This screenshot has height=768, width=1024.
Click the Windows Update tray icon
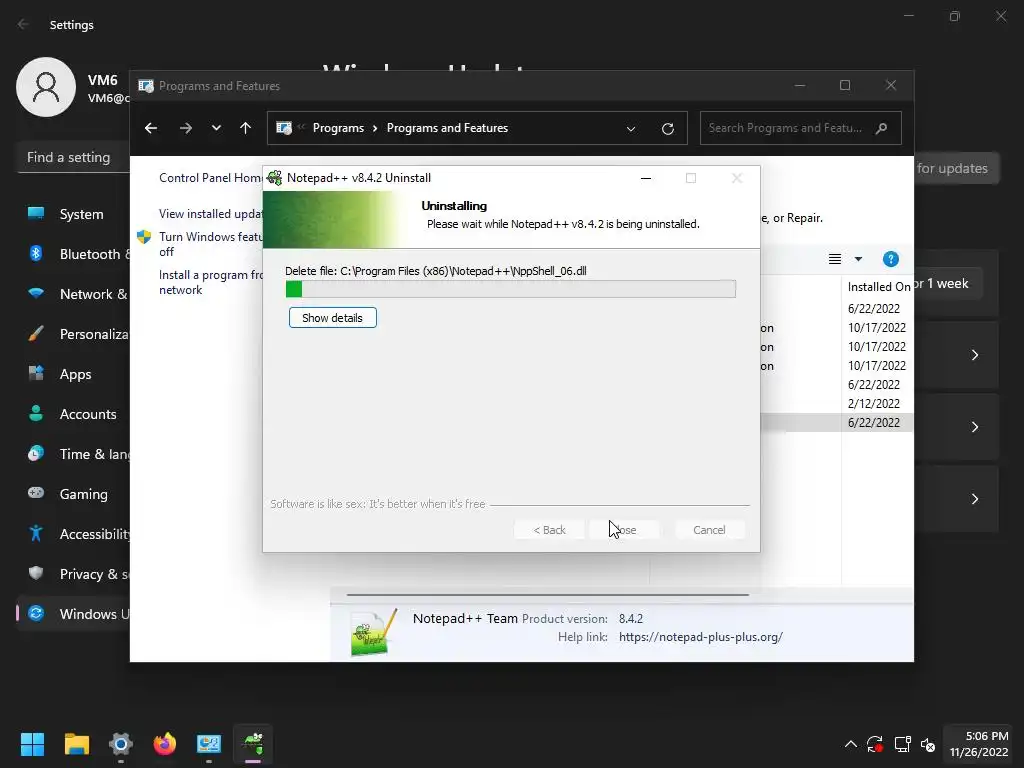(x=875, y=744)
